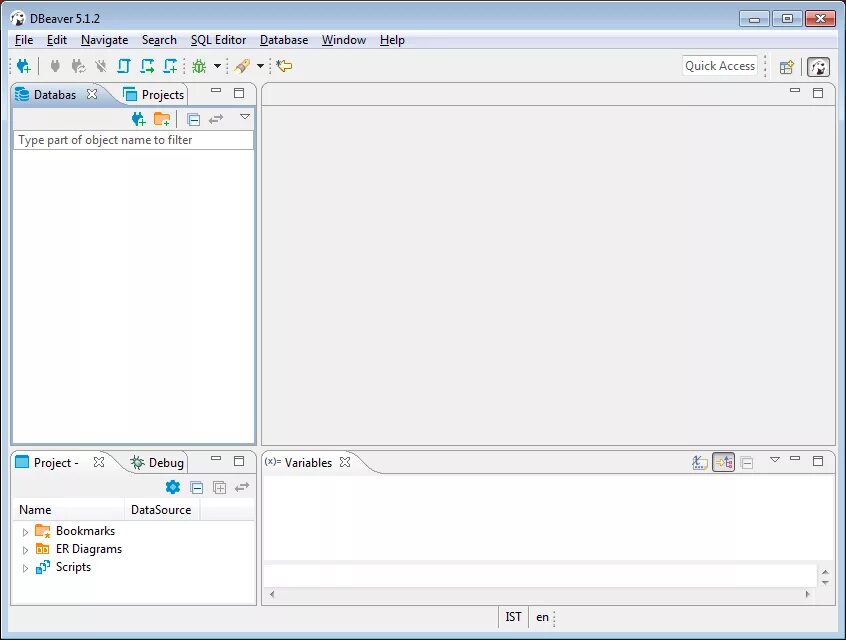Click the New Connection plug icon in main toolbar
This screenshot has height=640, width=846.
(23, 66)
